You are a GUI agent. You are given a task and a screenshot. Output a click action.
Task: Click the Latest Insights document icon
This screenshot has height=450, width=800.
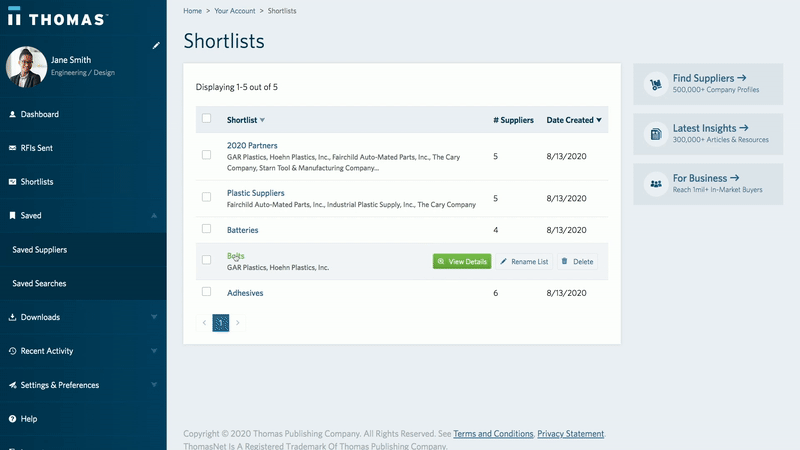tap(656, 134)
